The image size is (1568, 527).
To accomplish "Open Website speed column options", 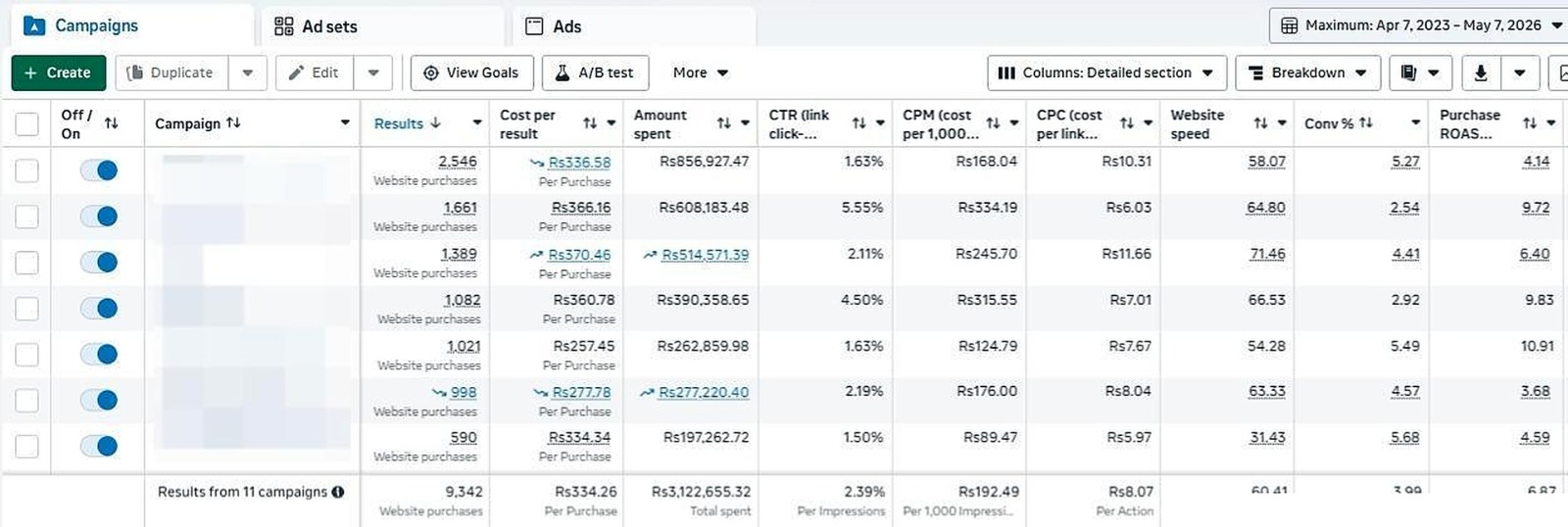I will point(1282,123).
